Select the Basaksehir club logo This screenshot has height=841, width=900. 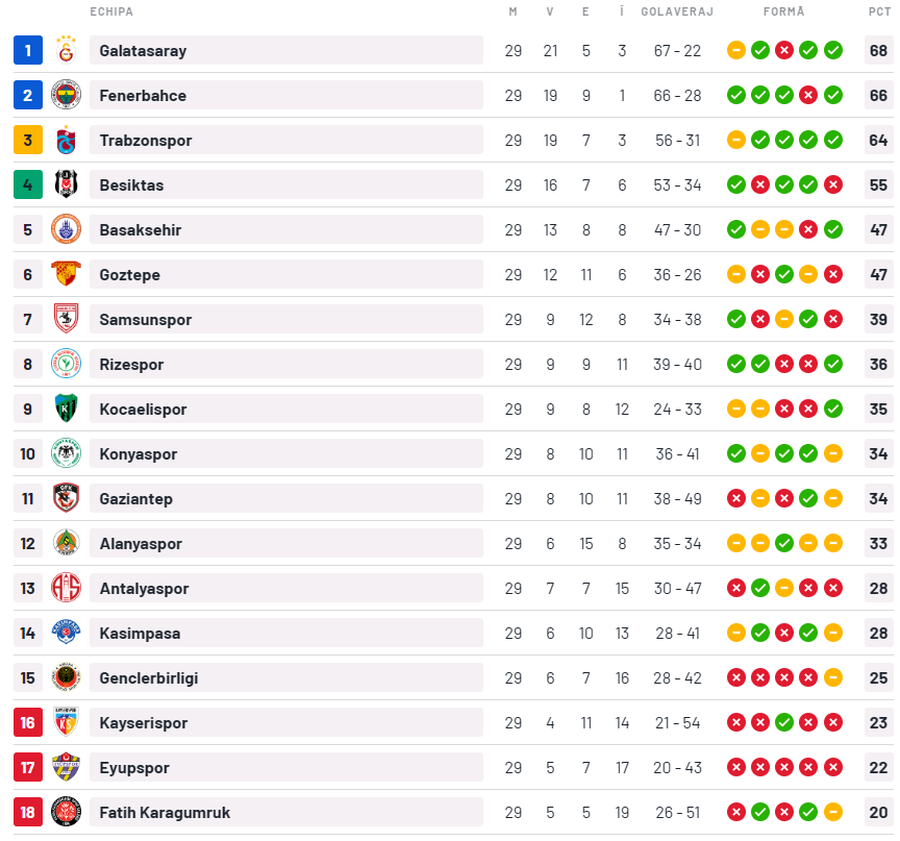pos(66,230)
